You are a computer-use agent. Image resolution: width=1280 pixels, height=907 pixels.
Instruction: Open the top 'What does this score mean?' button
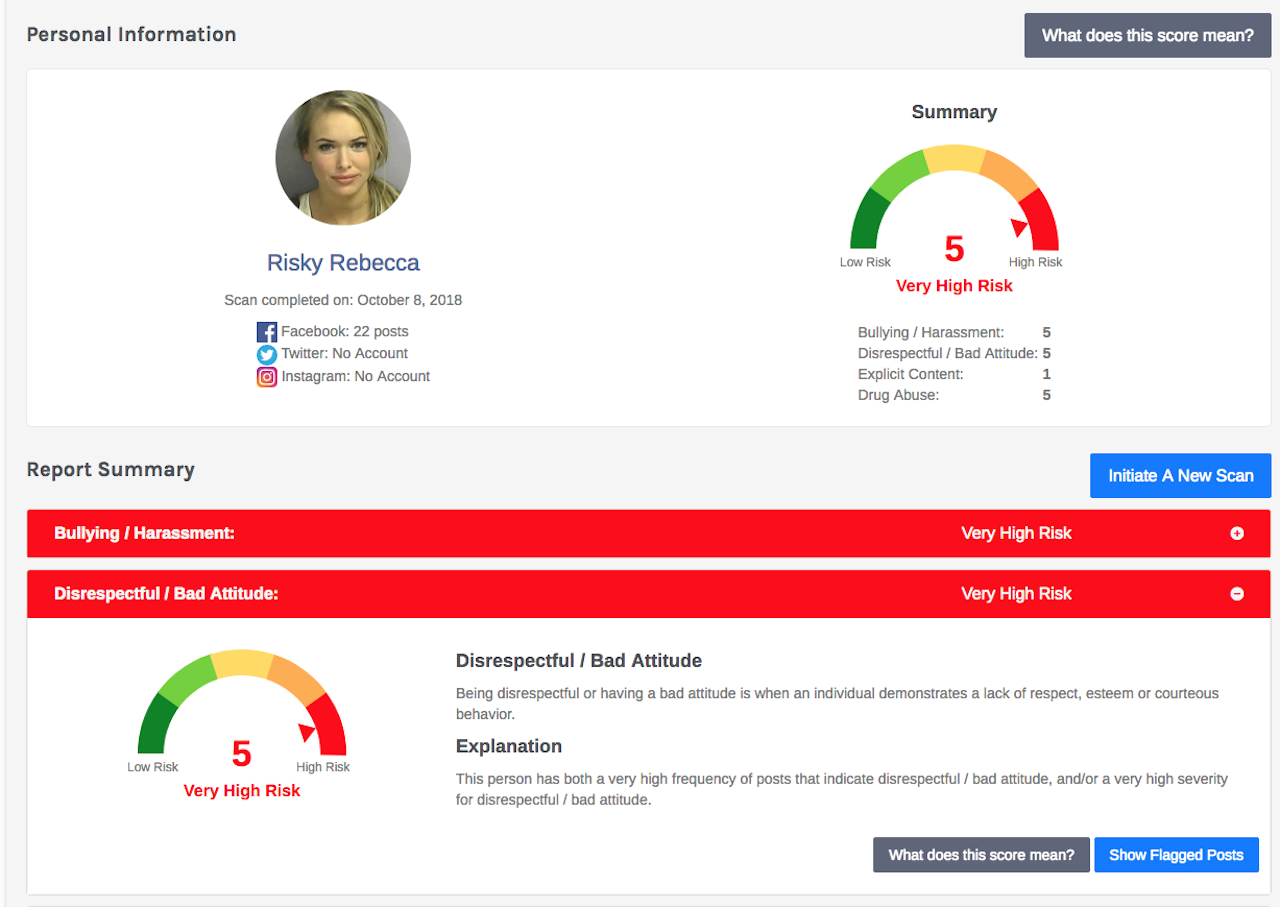pyautogui.click(x=1147, y=36)
